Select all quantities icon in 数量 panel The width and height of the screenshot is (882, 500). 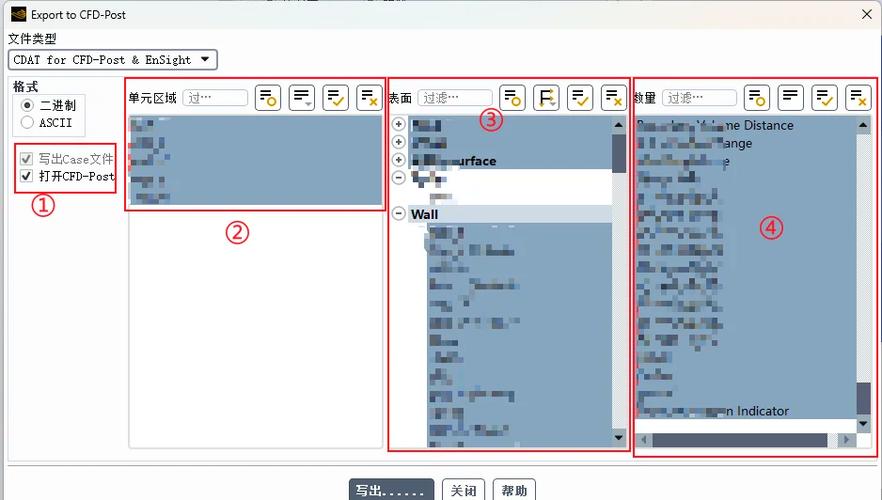[825, 98]
